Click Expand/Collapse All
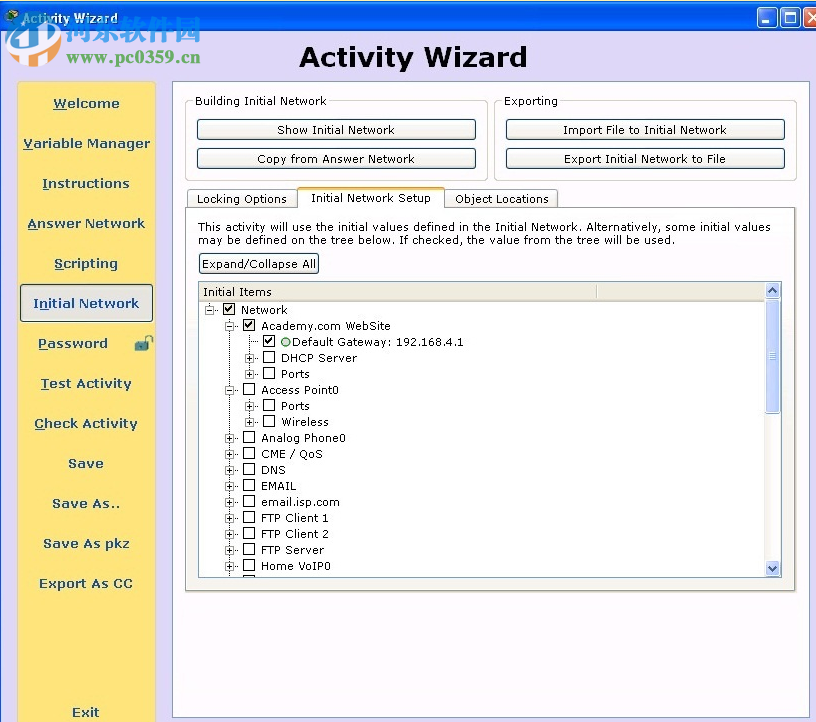 point(258,263)
